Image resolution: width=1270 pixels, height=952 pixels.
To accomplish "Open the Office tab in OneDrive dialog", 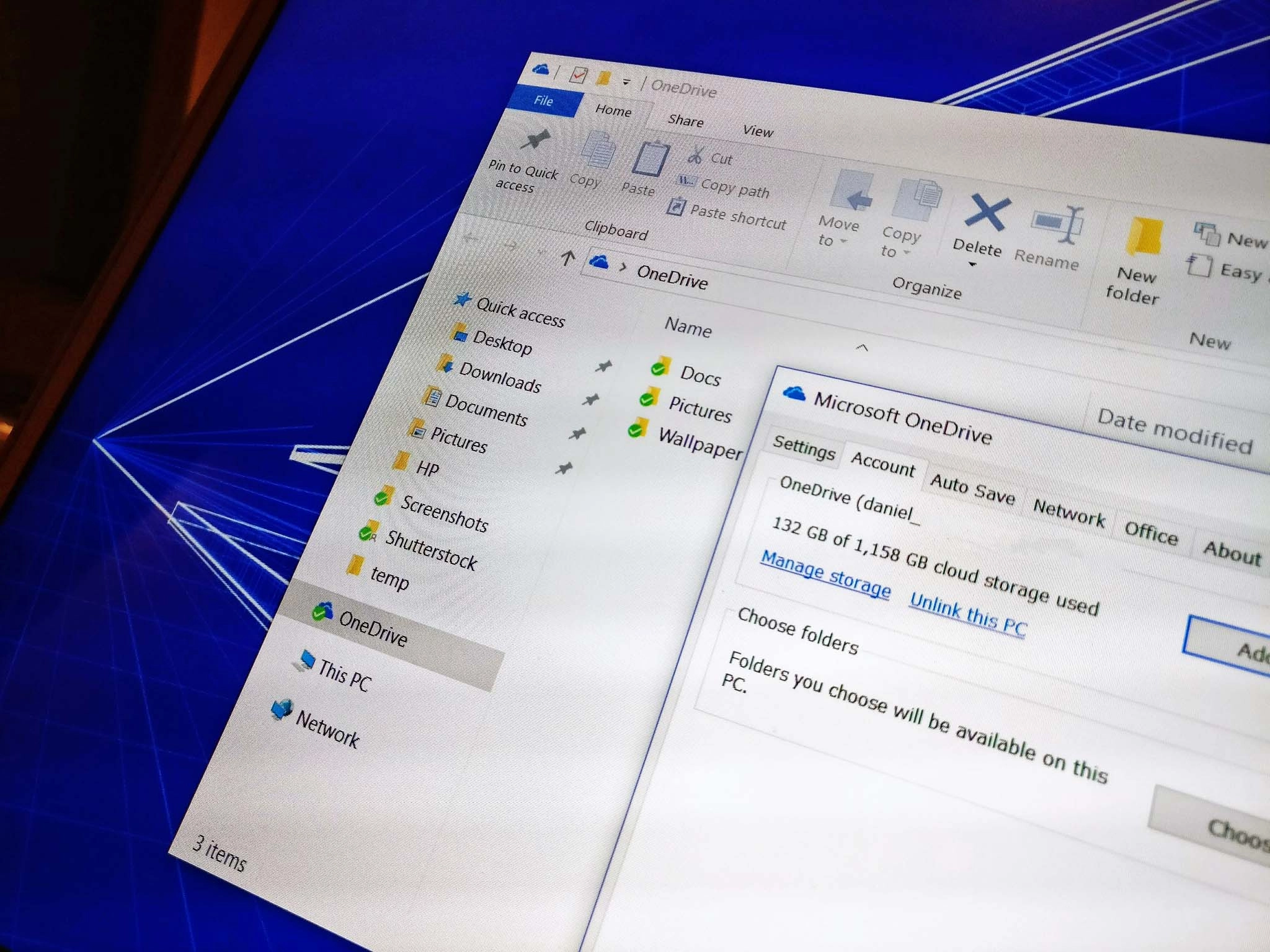I will pos(1151,532).
